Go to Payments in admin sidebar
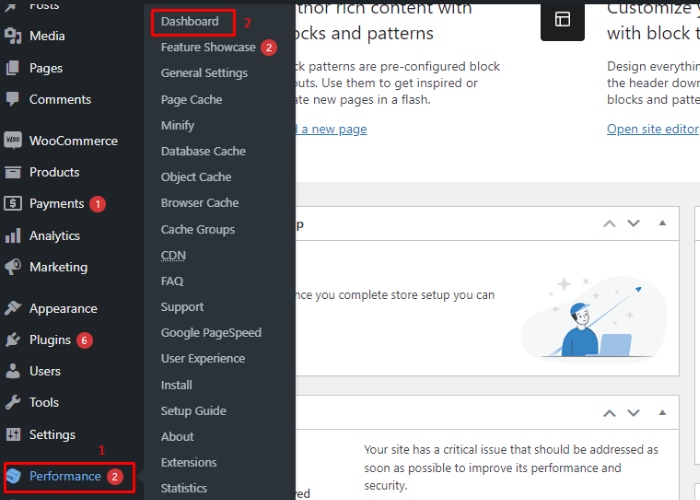 coord(57,204)
